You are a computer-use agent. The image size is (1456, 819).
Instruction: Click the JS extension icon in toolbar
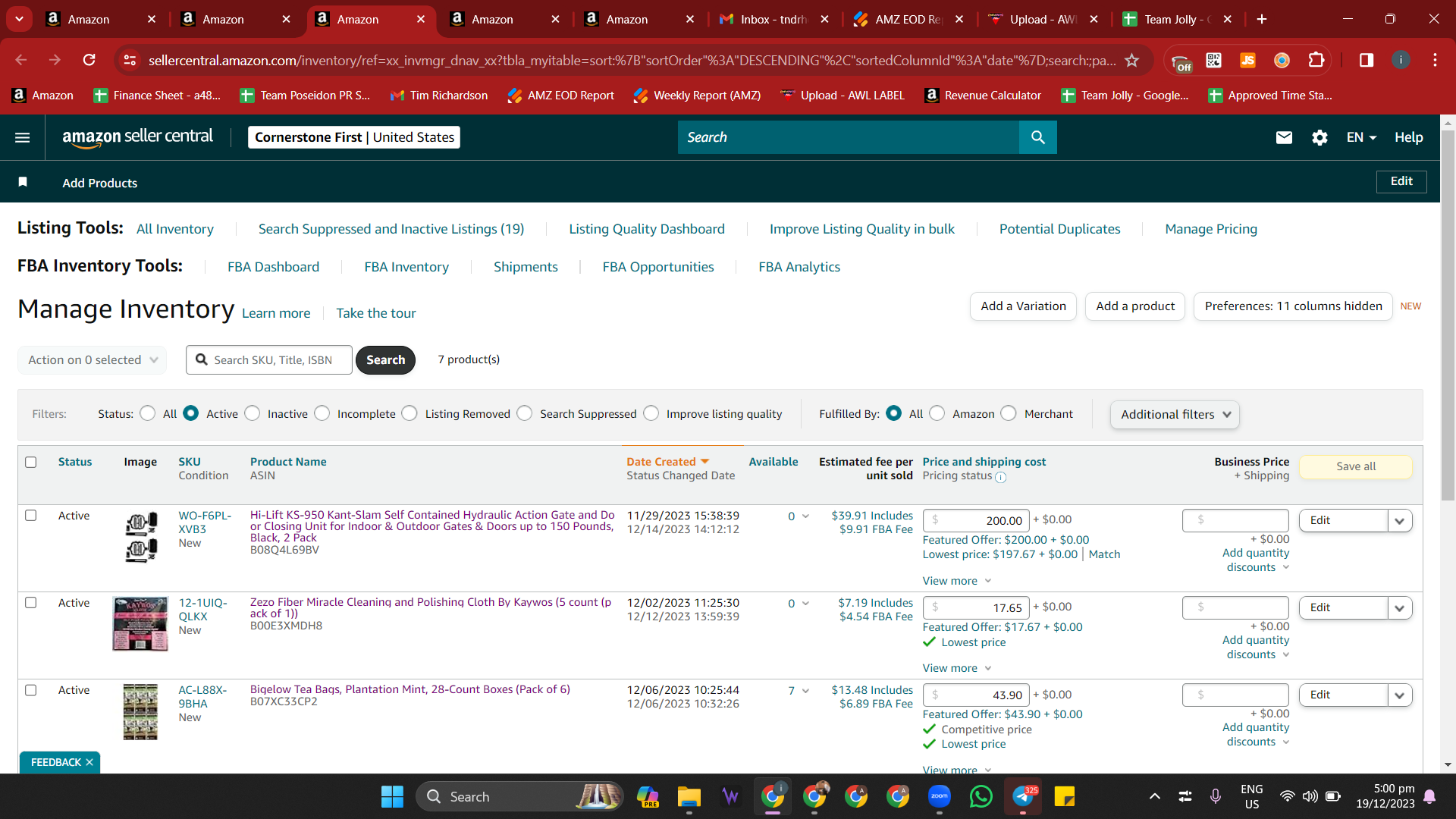pos(1247,60)
